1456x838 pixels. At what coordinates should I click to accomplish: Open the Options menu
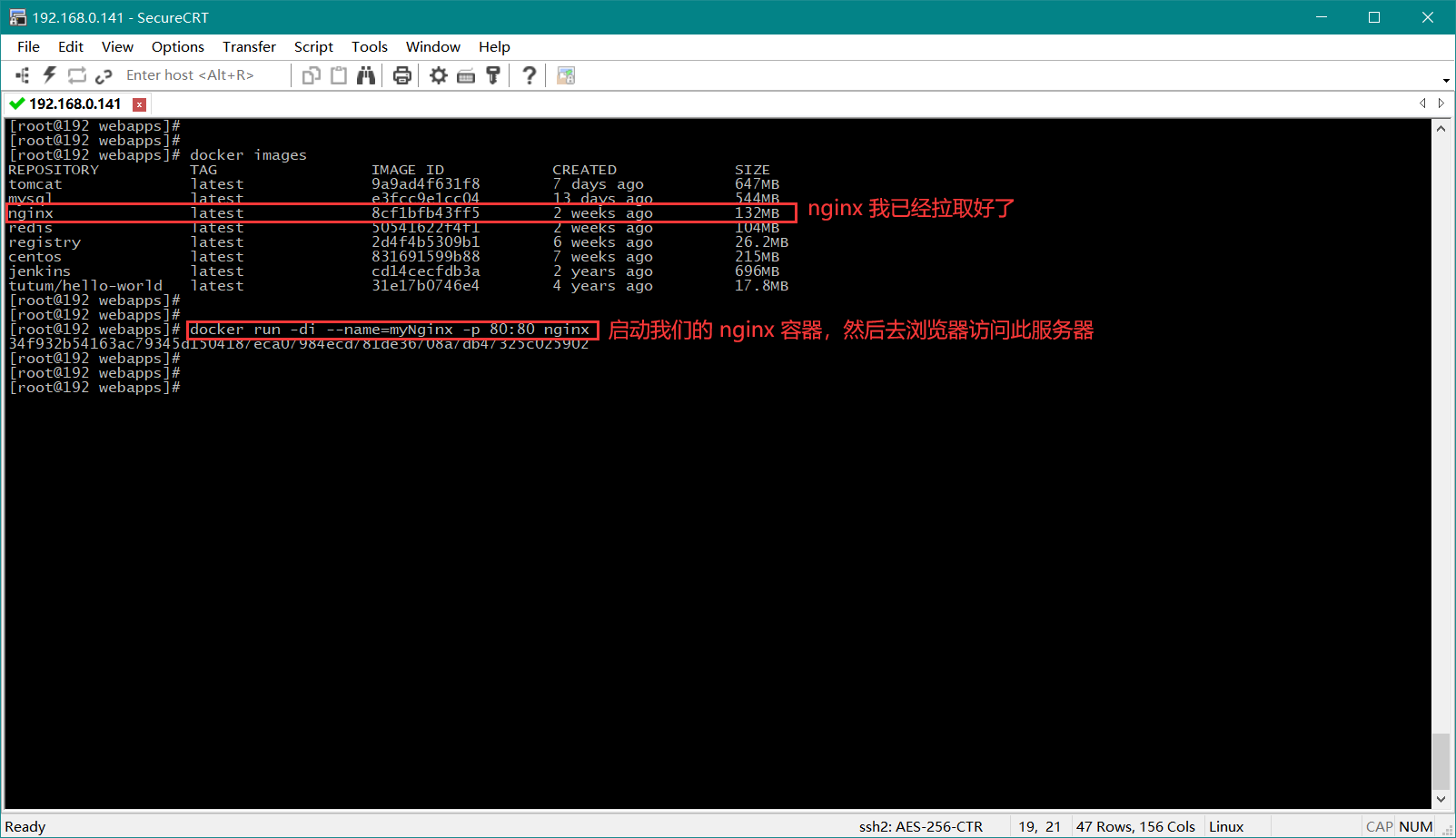coord(177,46)
